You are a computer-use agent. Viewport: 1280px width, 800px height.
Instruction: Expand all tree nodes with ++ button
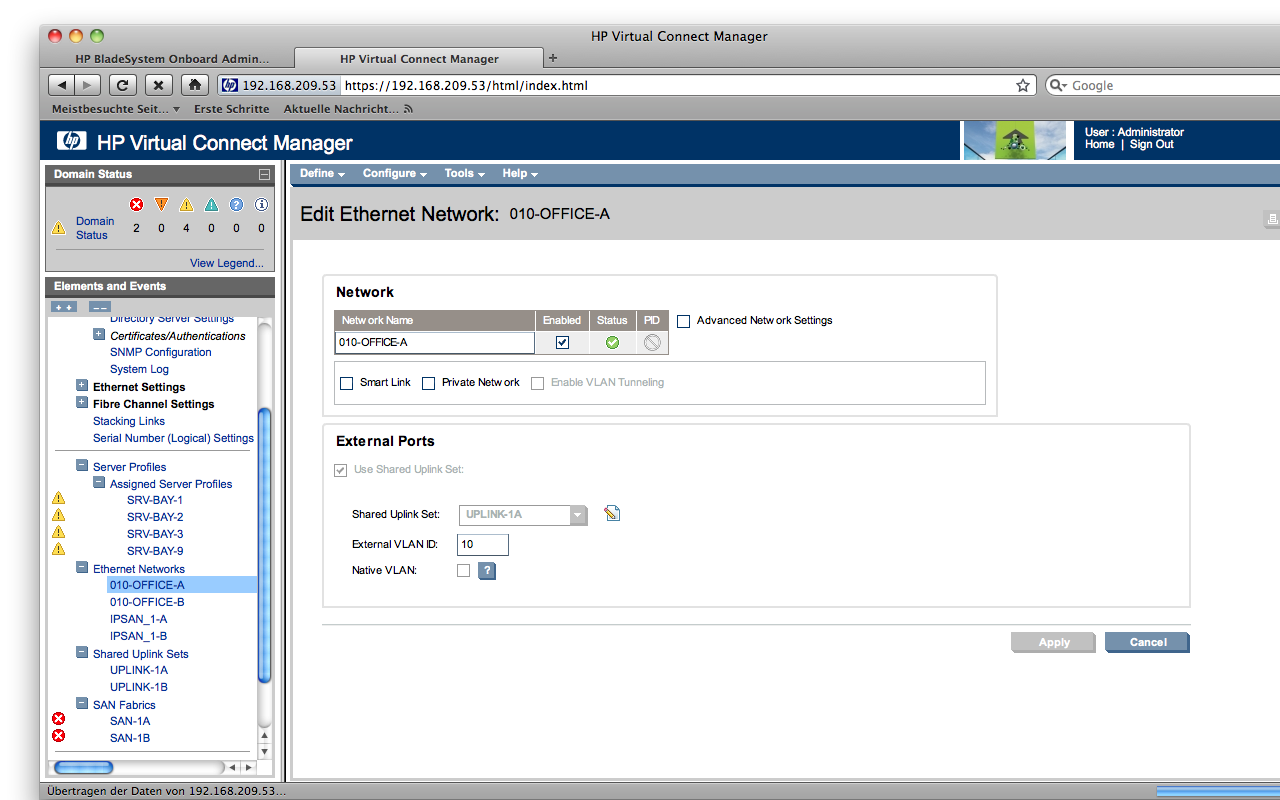coord(64,306)
